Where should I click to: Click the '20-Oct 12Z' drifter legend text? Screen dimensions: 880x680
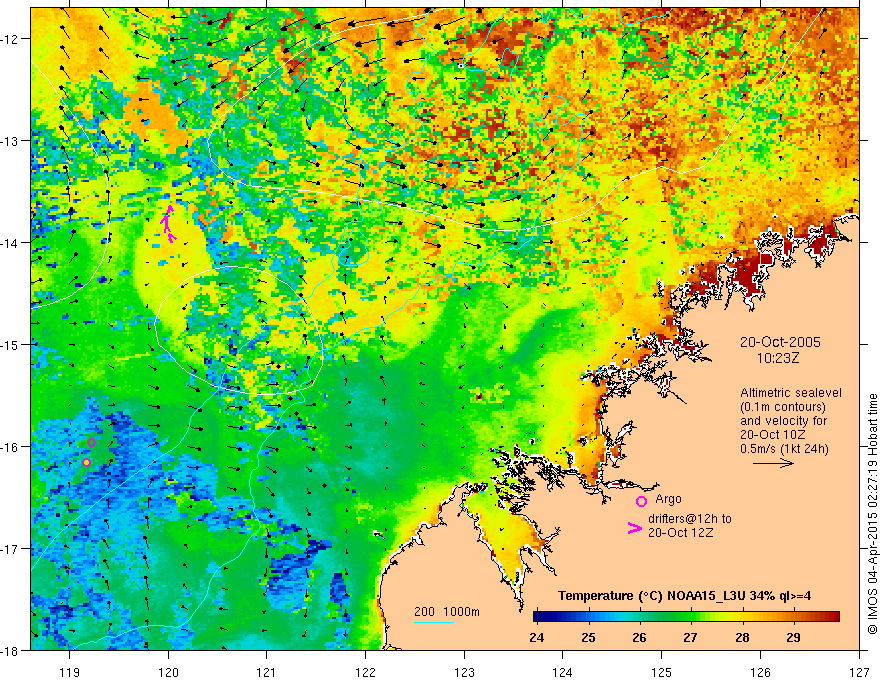click(x=681, y=533)
